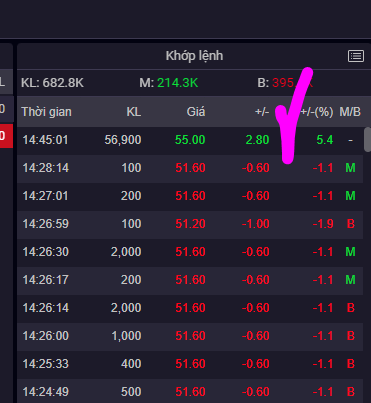Viewport: 371px width, 403px height.
Task: Click the 51.20 price cell
Action: [x=190, y=224]
